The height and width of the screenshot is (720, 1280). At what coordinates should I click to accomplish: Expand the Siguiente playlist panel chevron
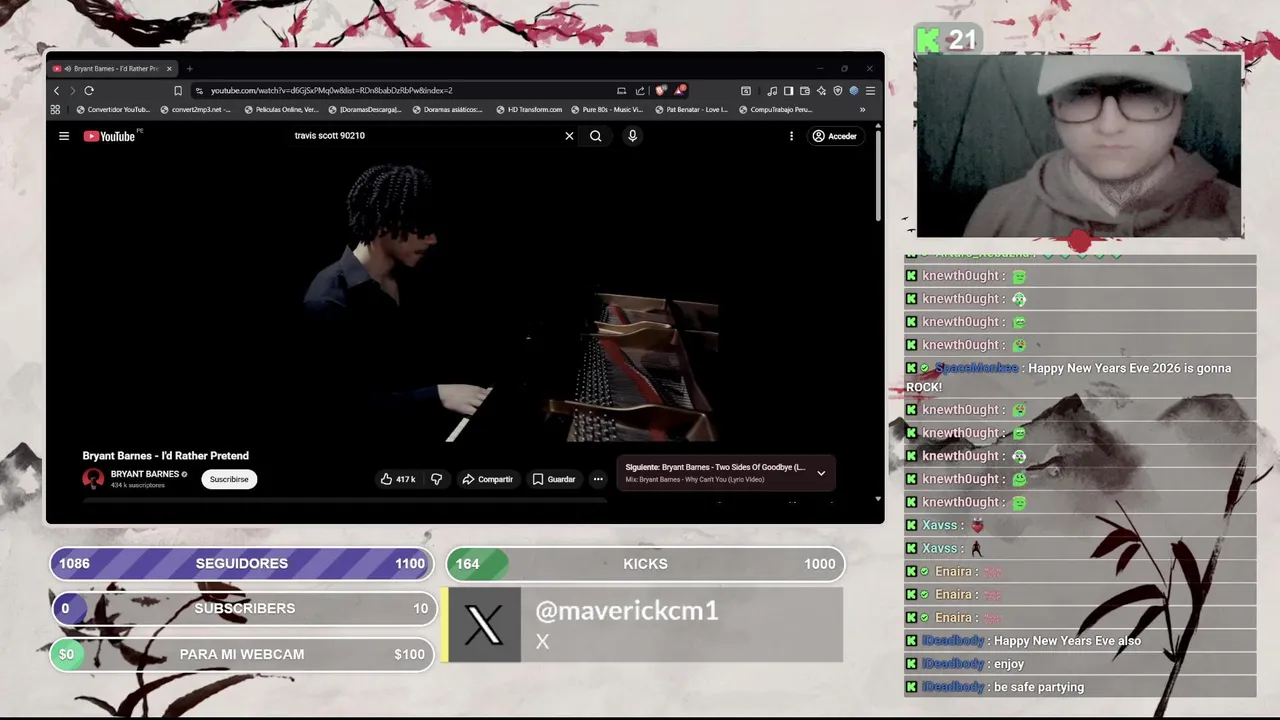[821, 473]
